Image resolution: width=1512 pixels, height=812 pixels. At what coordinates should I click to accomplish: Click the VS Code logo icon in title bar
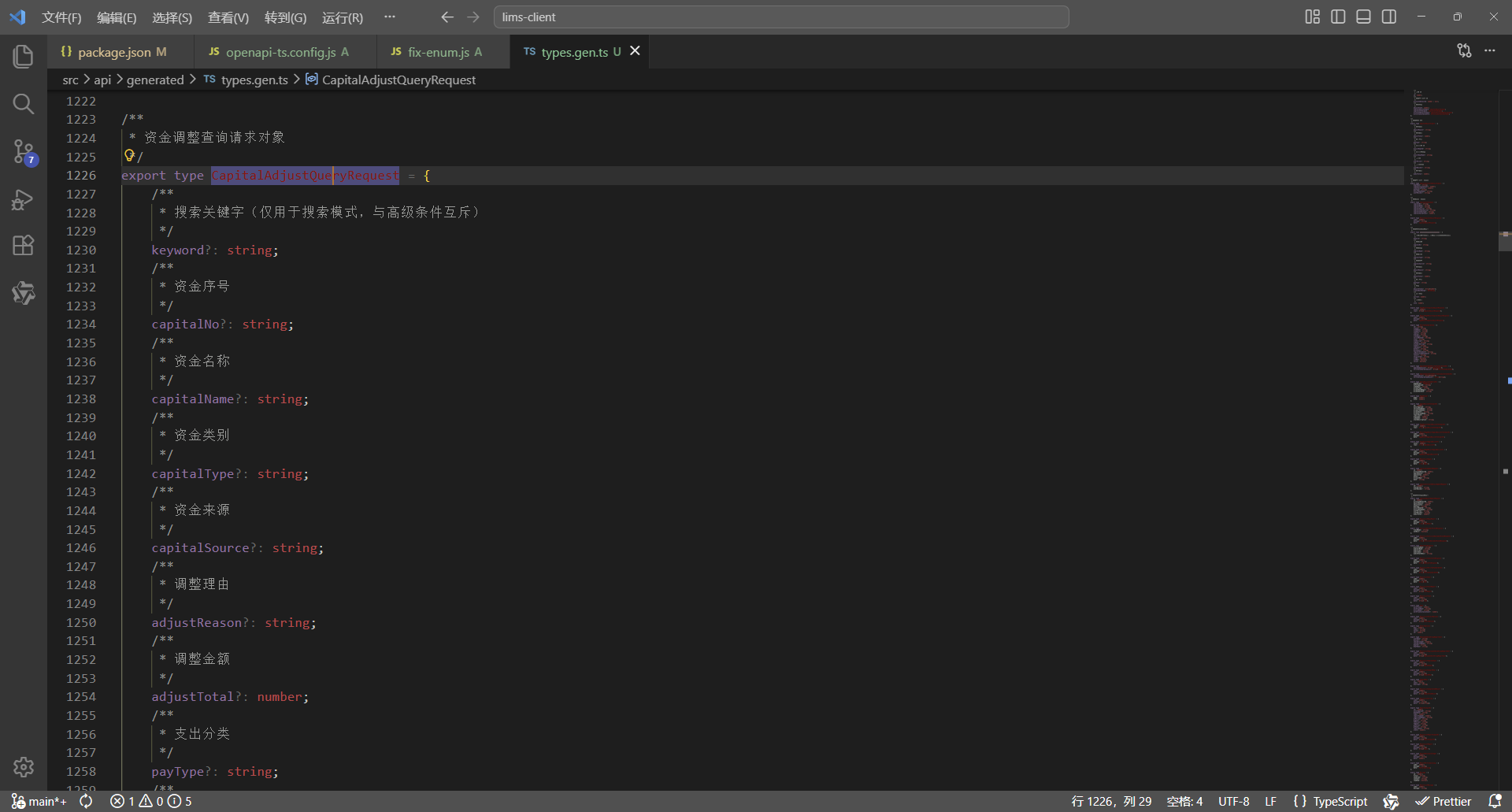pyautogui.click(x=17, y=17)
